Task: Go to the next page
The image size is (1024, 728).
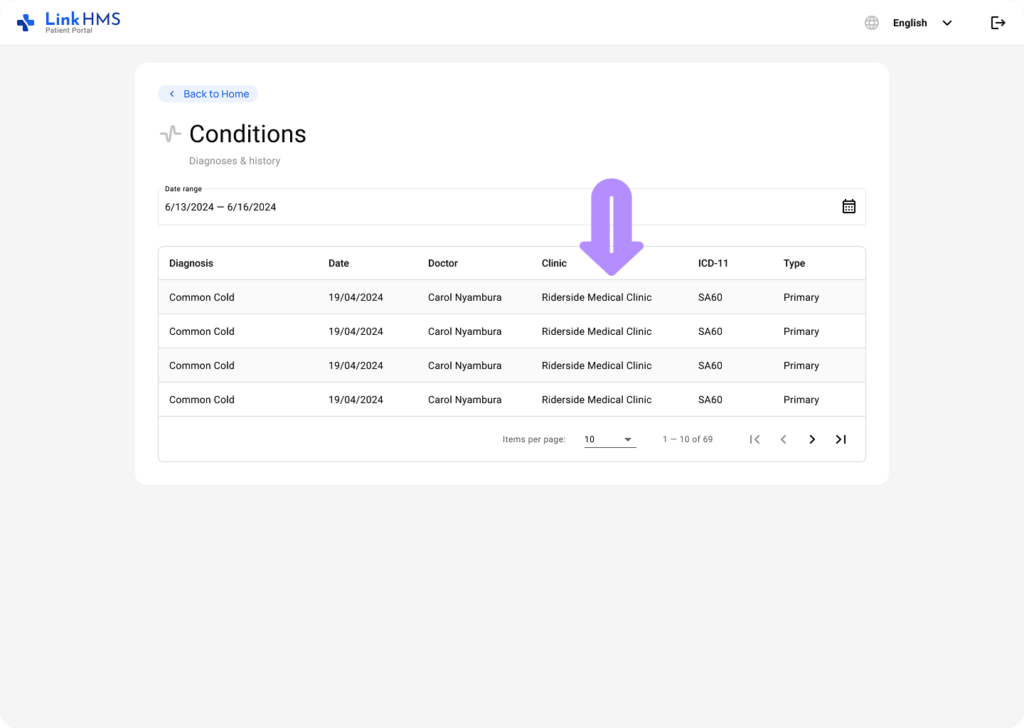Action: tap(812, 439)
